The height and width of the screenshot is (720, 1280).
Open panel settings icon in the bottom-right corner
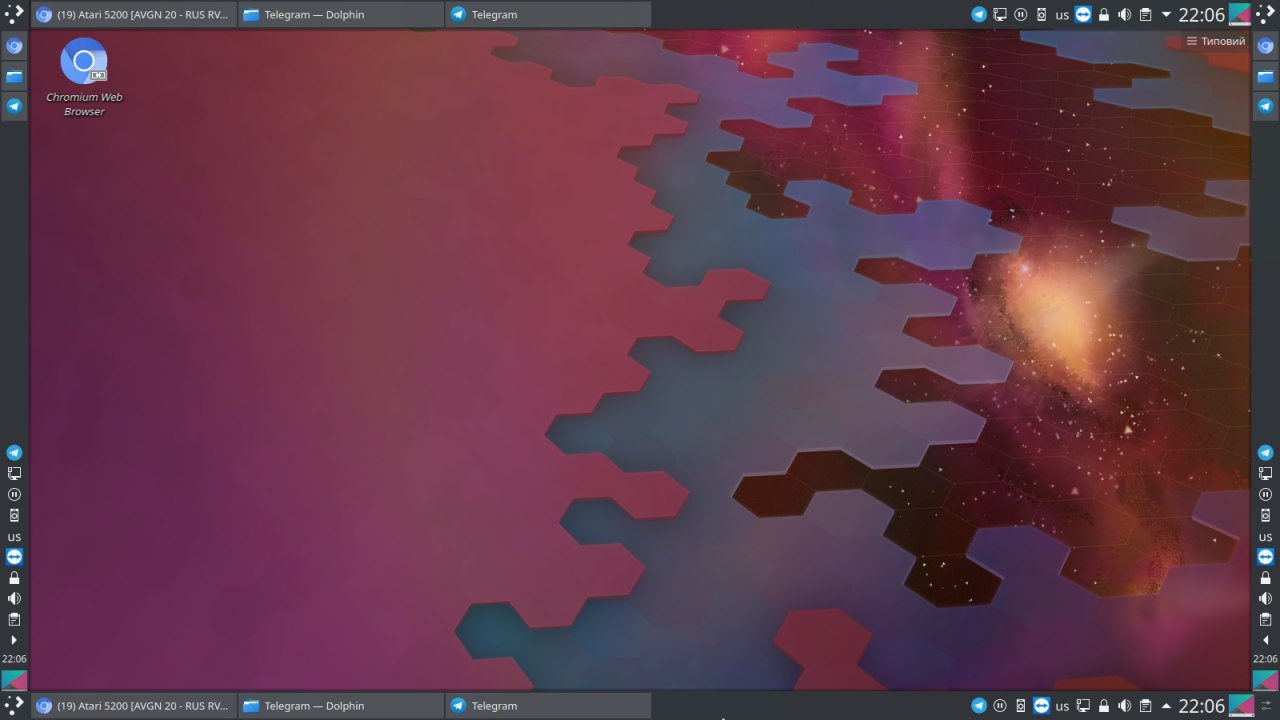click(x=1265, y=705)
